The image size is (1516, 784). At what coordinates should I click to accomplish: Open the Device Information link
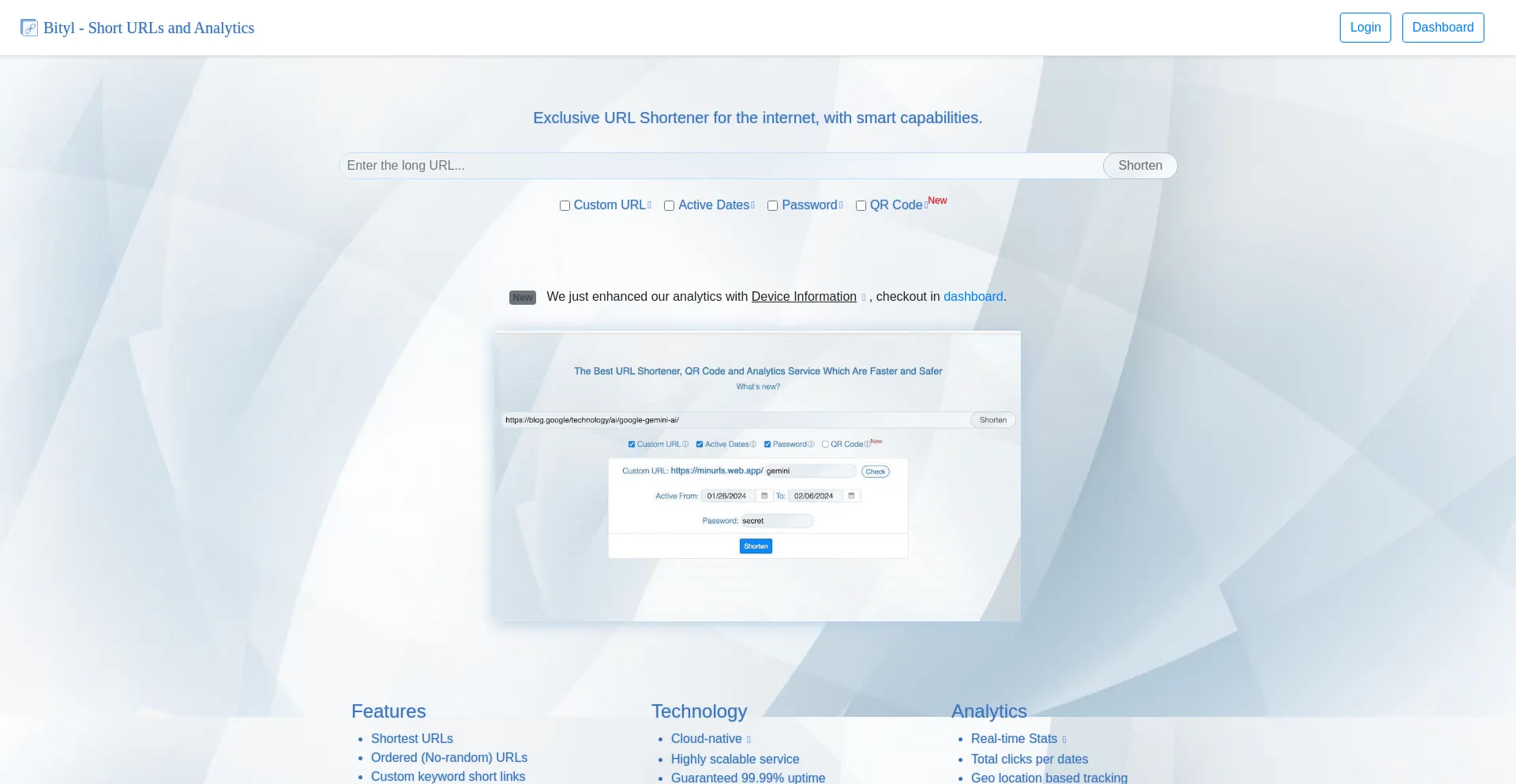coord(804,297)
